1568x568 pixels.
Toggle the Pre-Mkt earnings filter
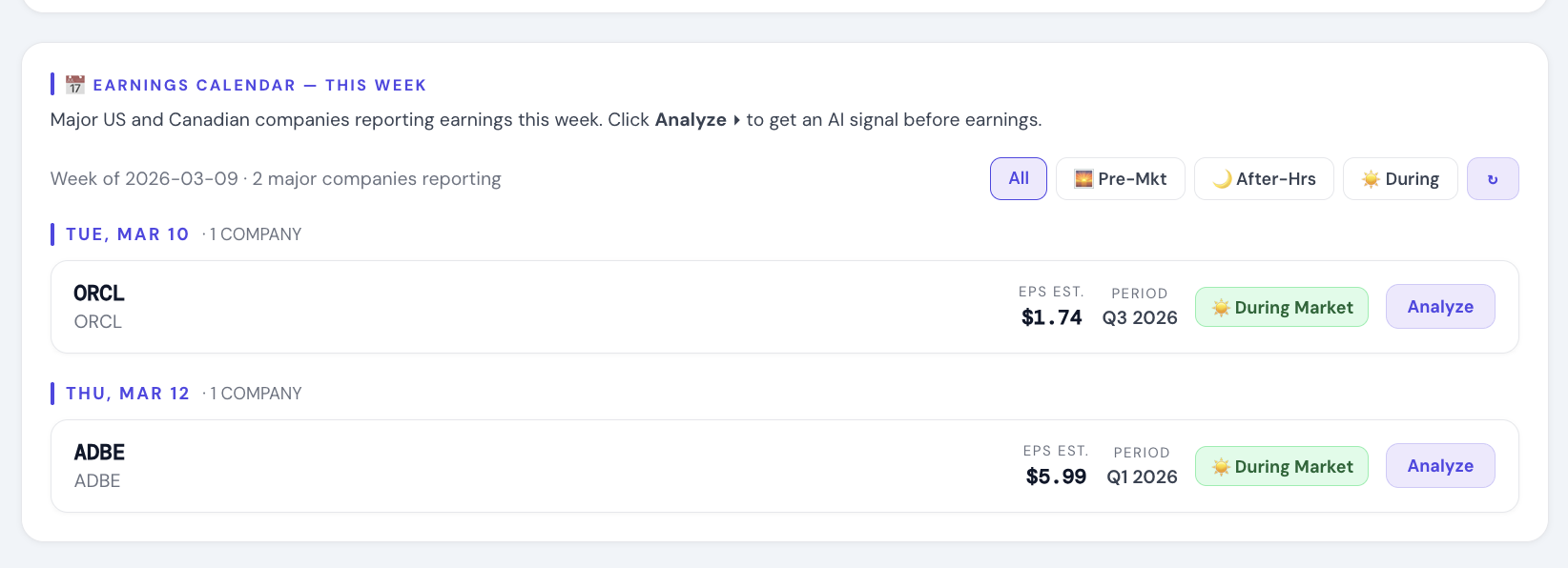point(1121,178)
